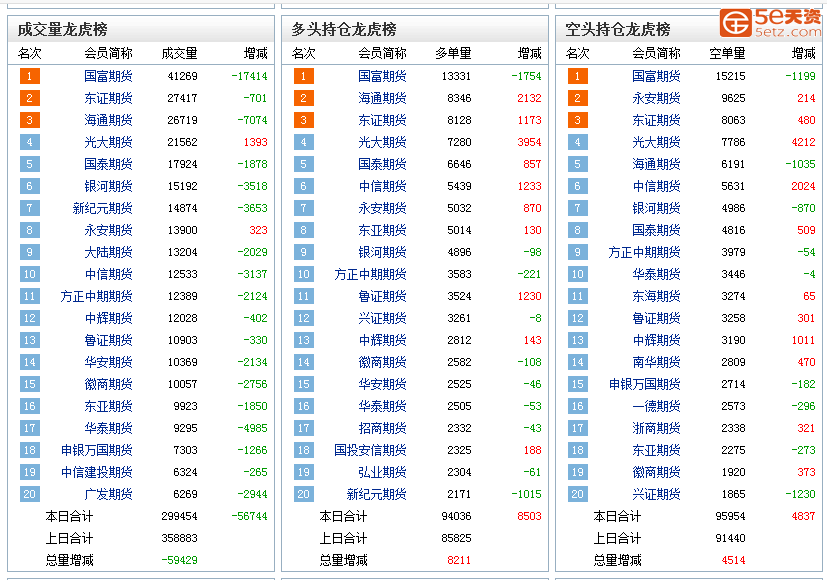This screenshot has height=580, width=827.
Task: Click 总量增减 label in 空头持仓龙虎榜
Action: [x=618, y=560]
